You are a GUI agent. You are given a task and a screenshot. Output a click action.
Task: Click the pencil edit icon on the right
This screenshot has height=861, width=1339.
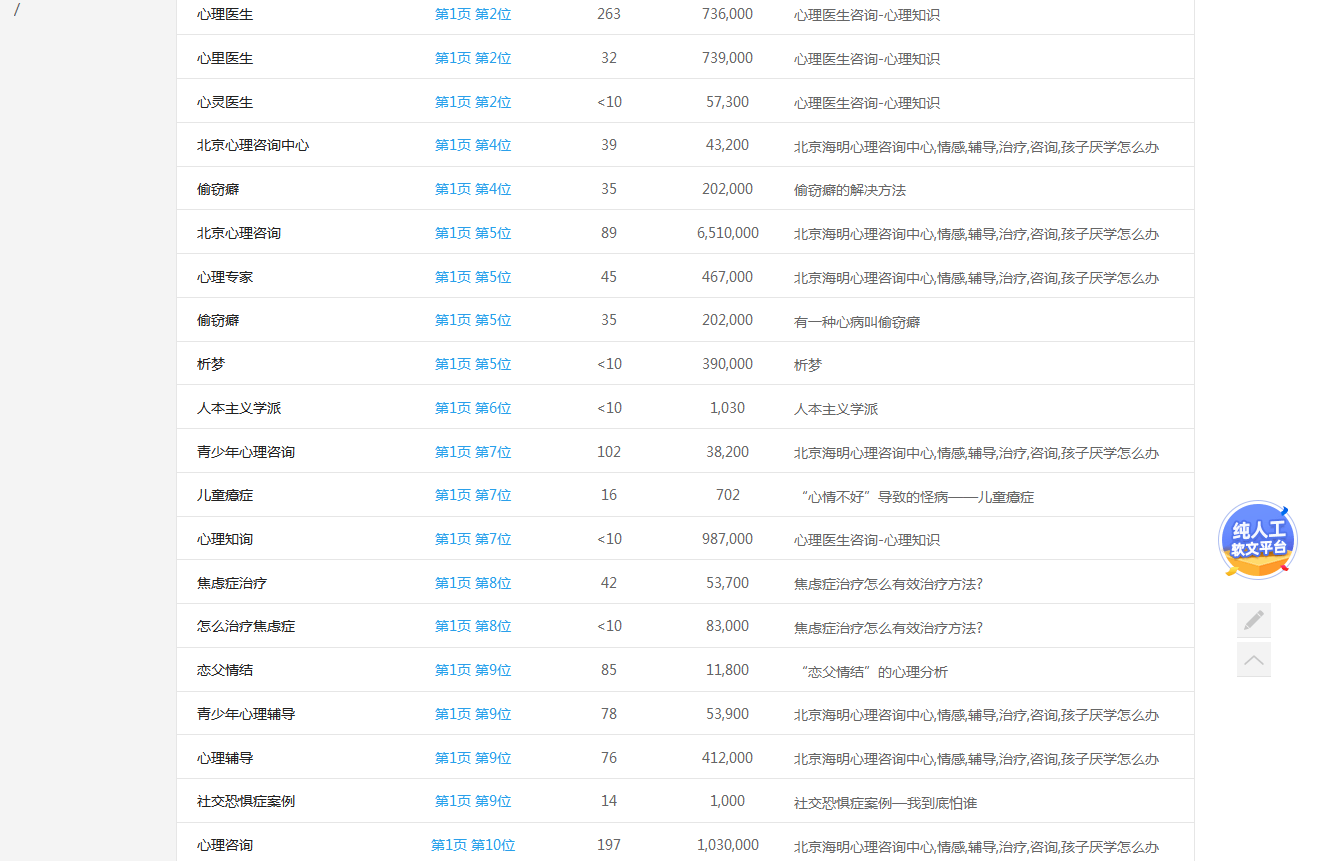[x=1254, y=620]
